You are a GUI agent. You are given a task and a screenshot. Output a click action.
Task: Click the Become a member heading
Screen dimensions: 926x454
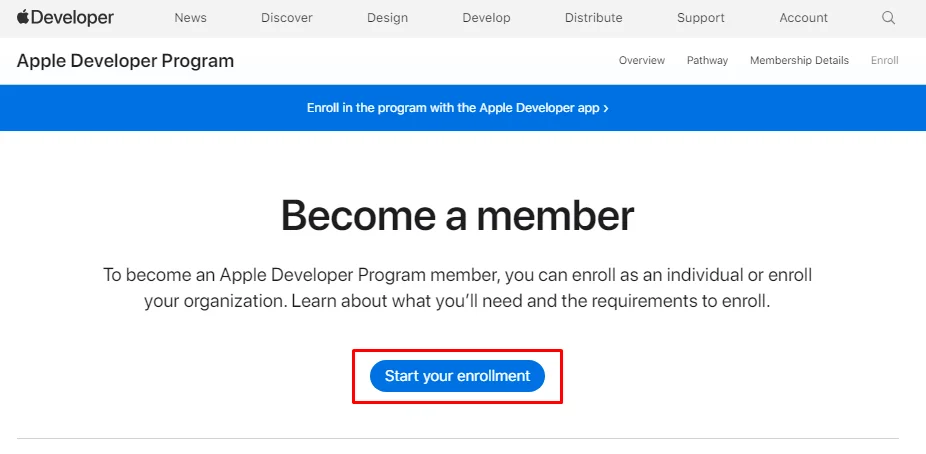click(458, 215)
